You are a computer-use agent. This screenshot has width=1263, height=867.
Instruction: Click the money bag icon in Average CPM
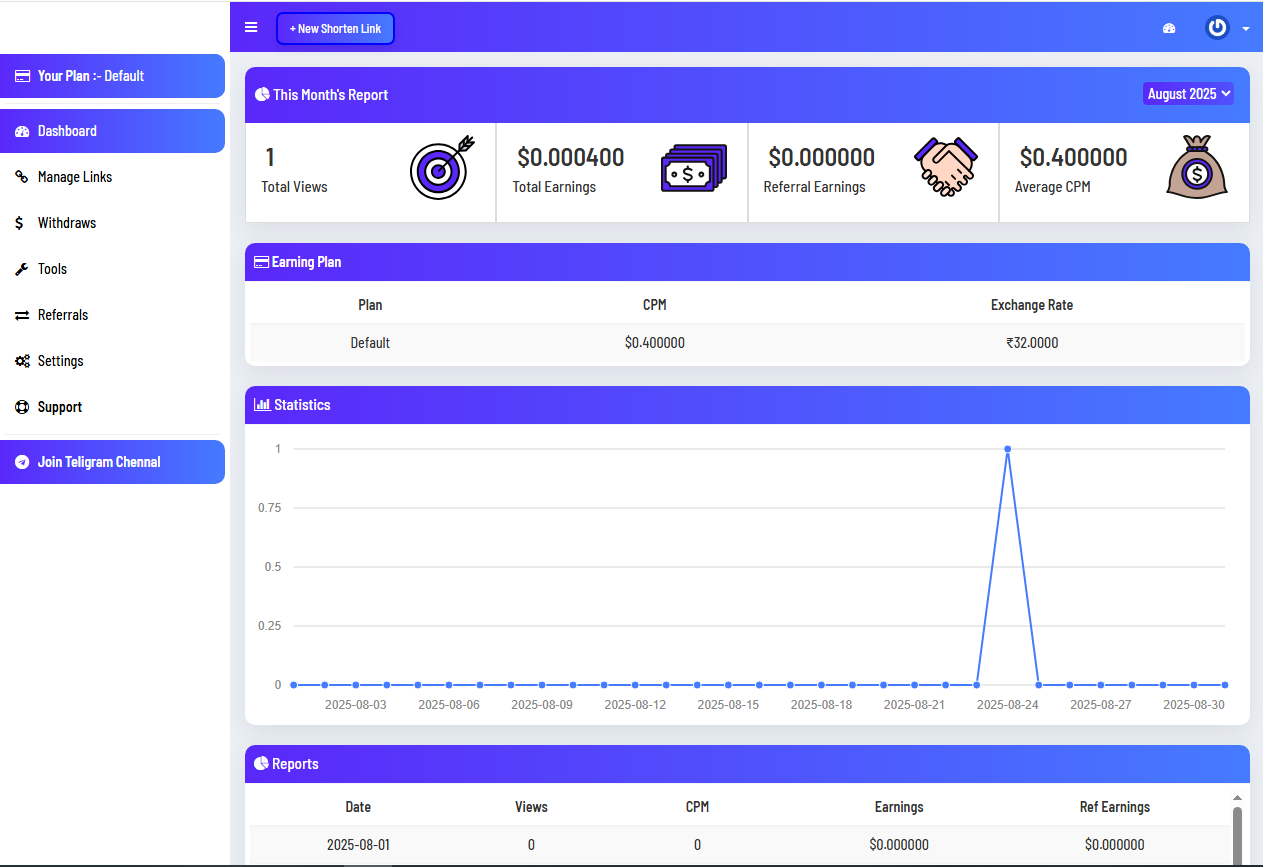1197,166
